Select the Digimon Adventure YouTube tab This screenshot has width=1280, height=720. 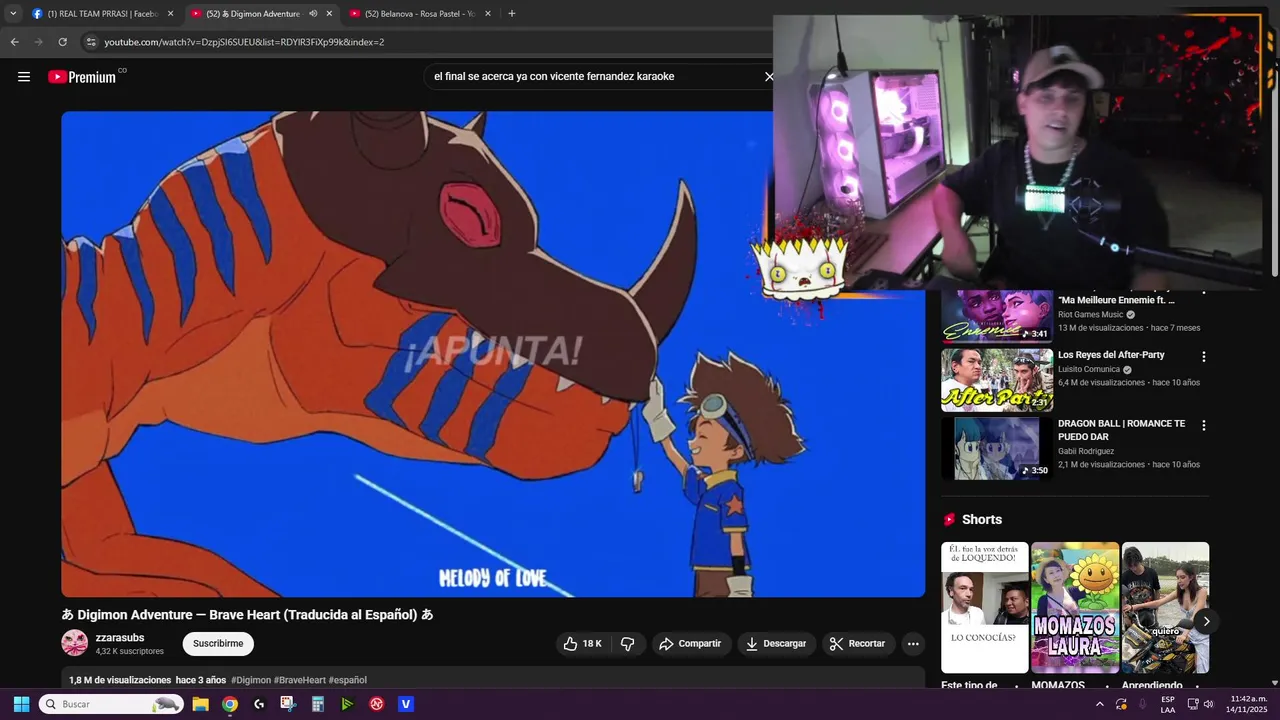pos(252,14)
